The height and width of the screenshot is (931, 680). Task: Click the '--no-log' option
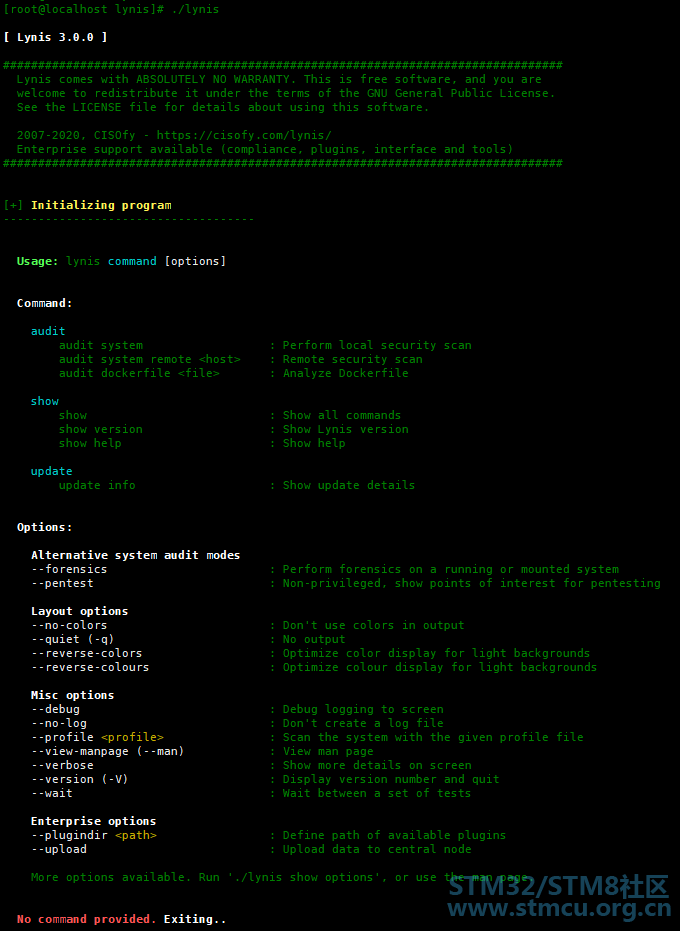[x=59, y=723]
